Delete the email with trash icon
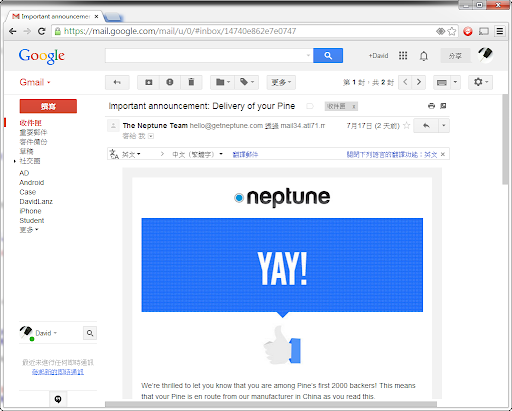This screenshot has width=512, height=411. pyautogui.click(x=191, y=82)
